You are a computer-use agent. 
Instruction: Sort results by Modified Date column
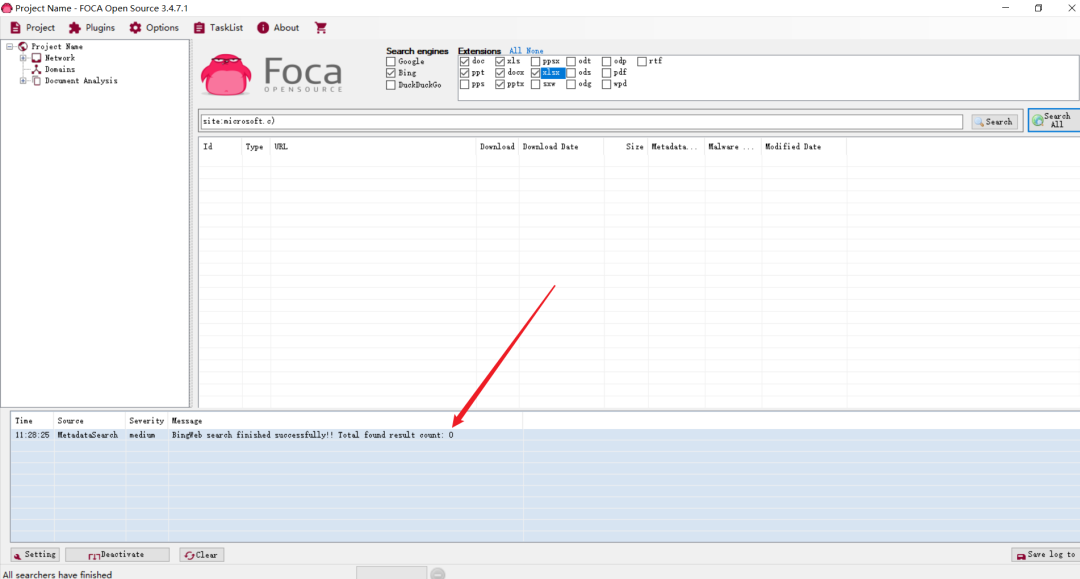(x=804, y=147)
